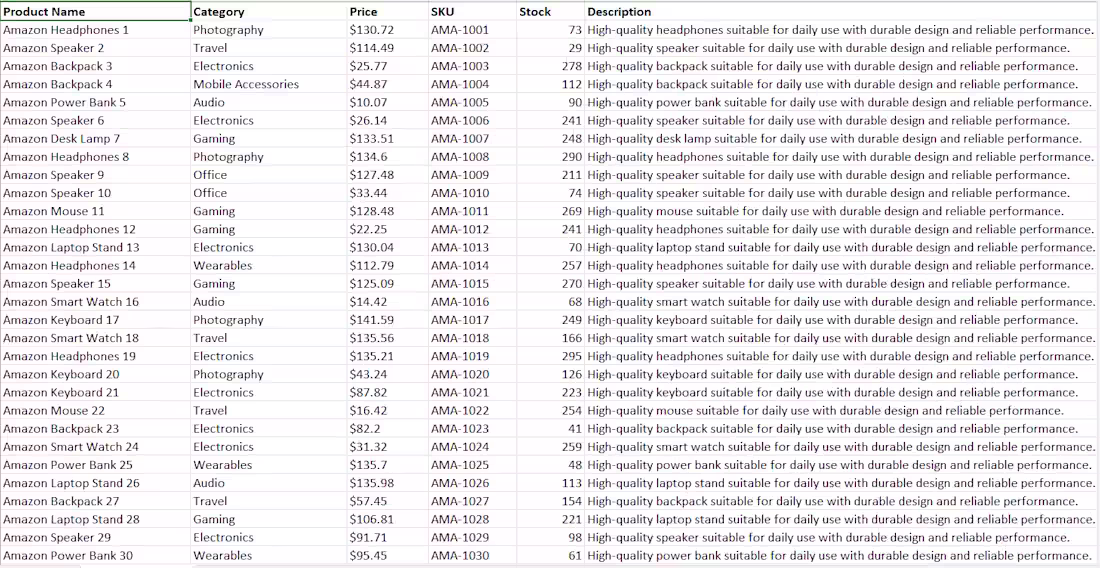Click the price cell $133.51
The image size is (1100, 568).
[387, 139]
